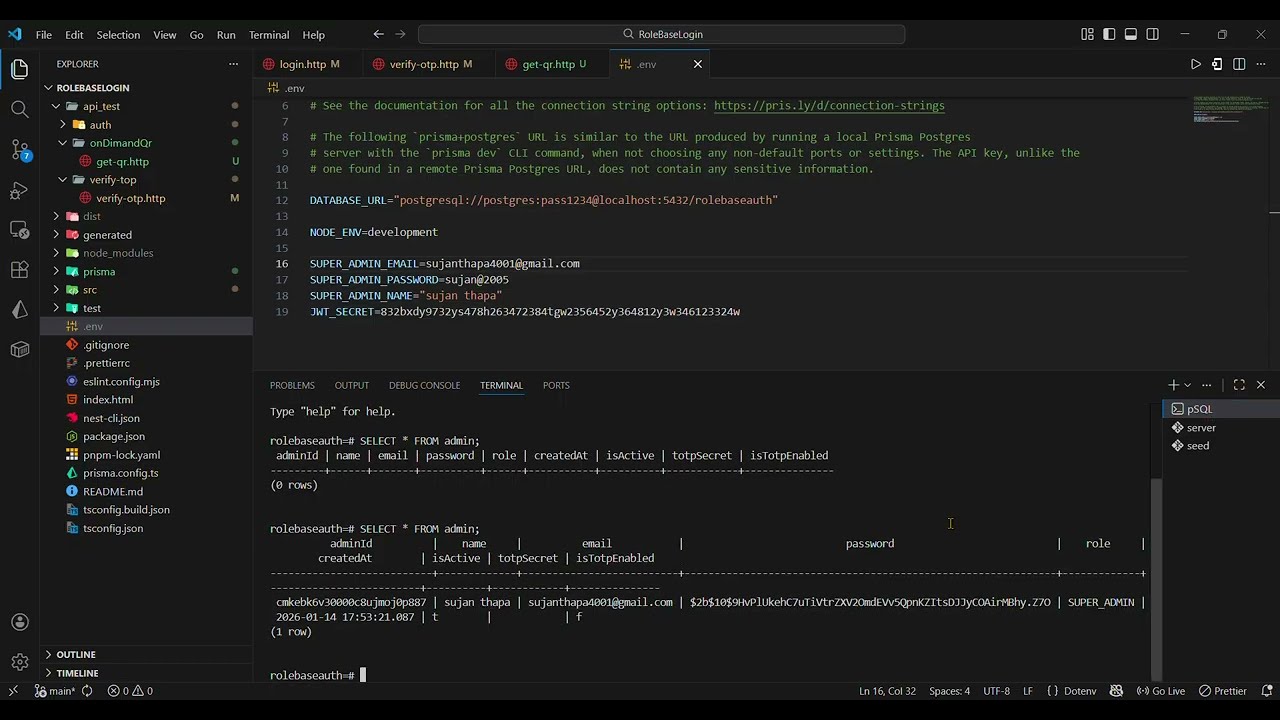Open the new terminal launch profile dropdown
Image resolution: width=1280 pixels, height=720 pixels.
(x=1187, y=385)
